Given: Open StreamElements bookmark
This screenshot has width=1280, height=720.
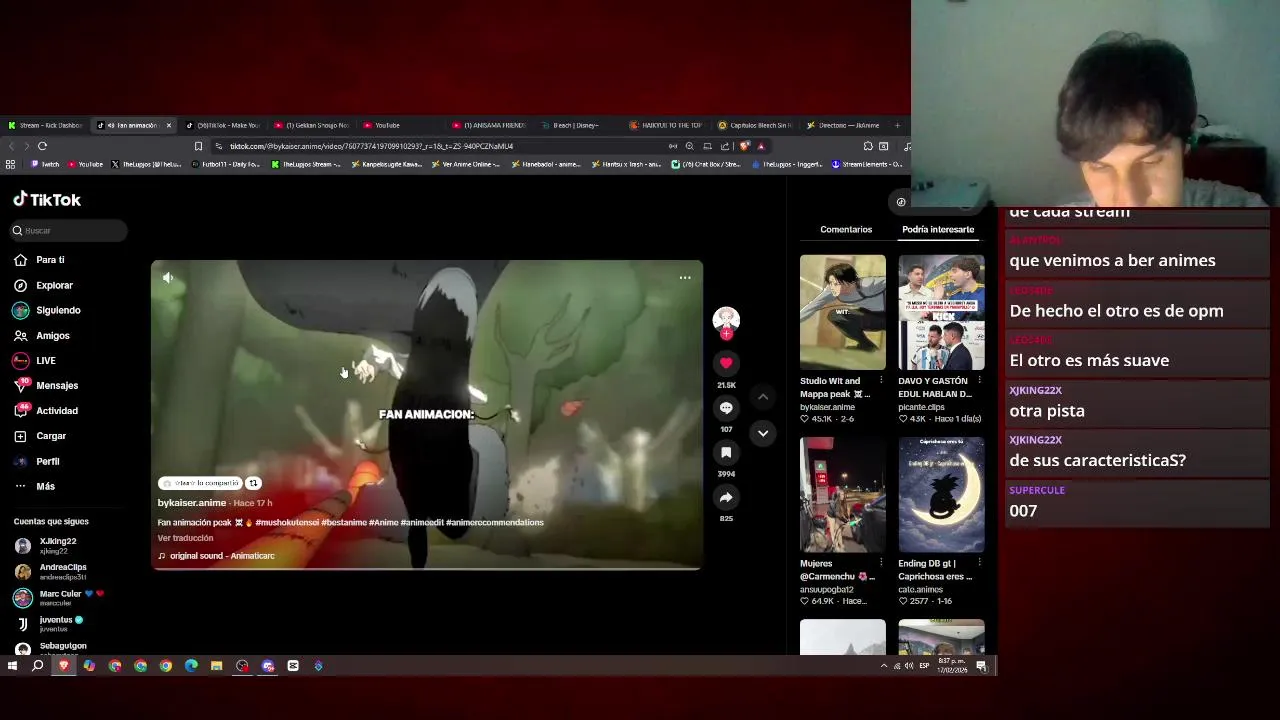Looking at the screenshot, I should point(867,164).
